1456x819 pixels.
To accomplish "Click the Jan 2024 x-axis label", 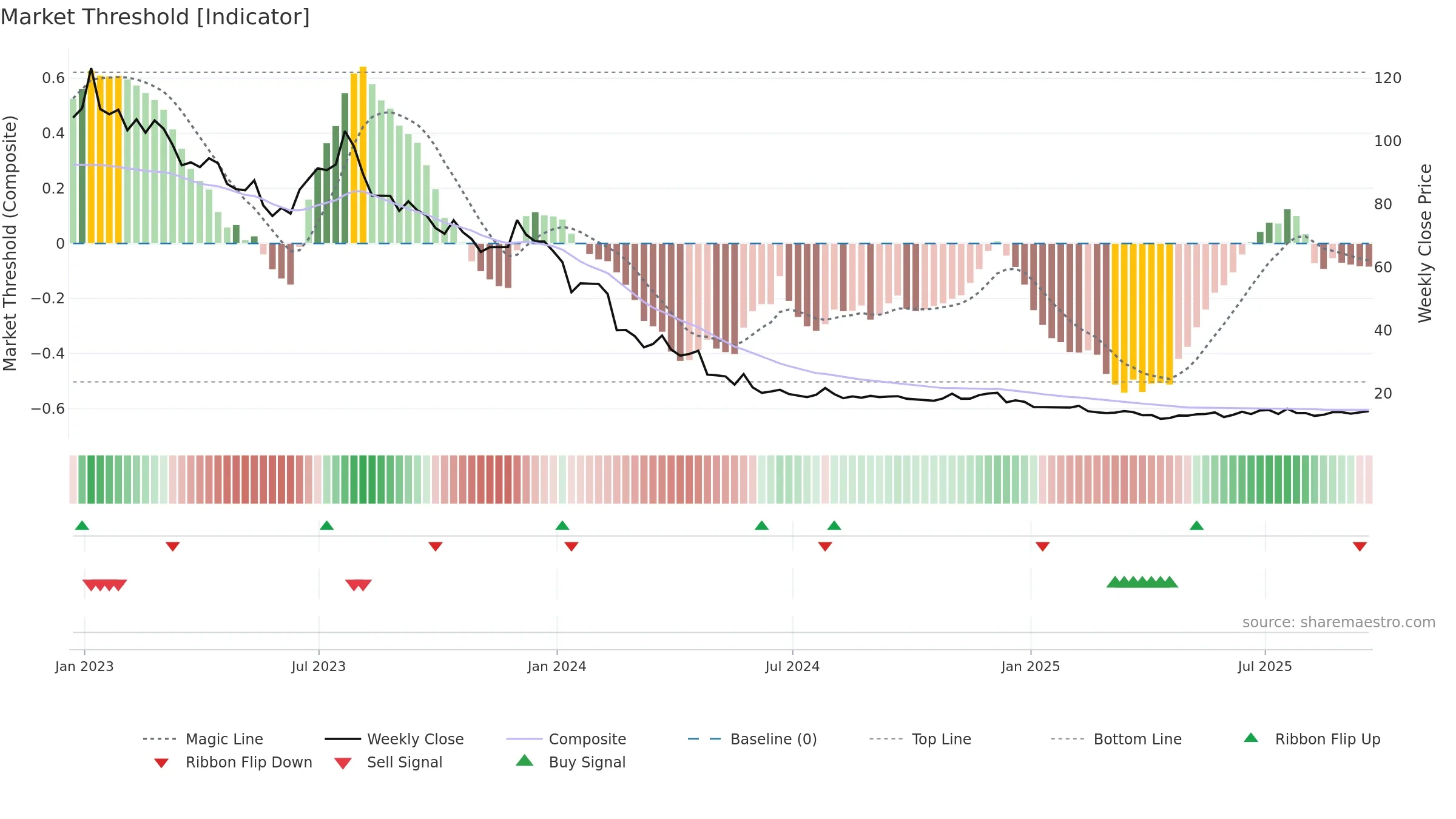I will [557, 666].
